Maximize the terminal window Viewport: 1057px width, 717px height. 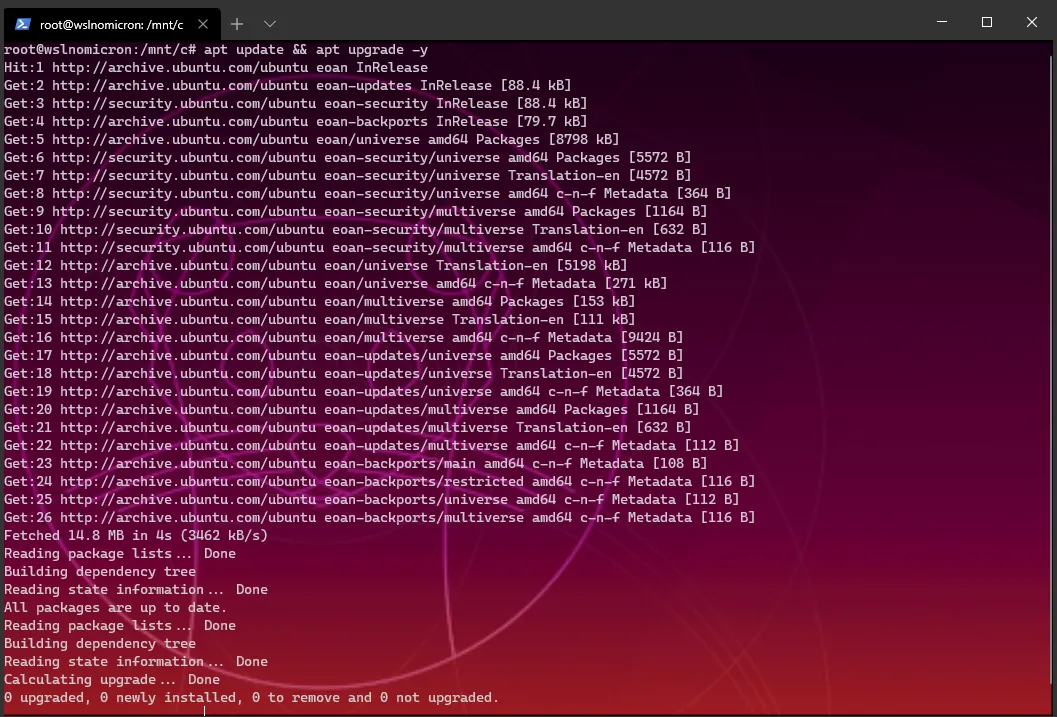click(986, 22)
